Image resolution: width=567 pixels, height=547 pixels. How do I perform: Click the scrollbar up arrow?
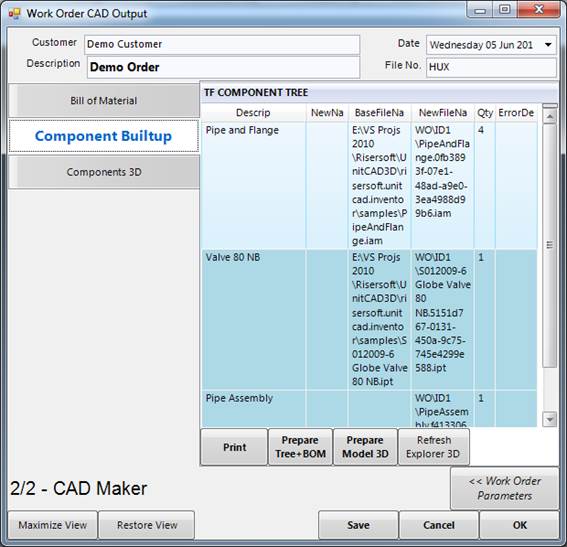(x=550, y=116)
